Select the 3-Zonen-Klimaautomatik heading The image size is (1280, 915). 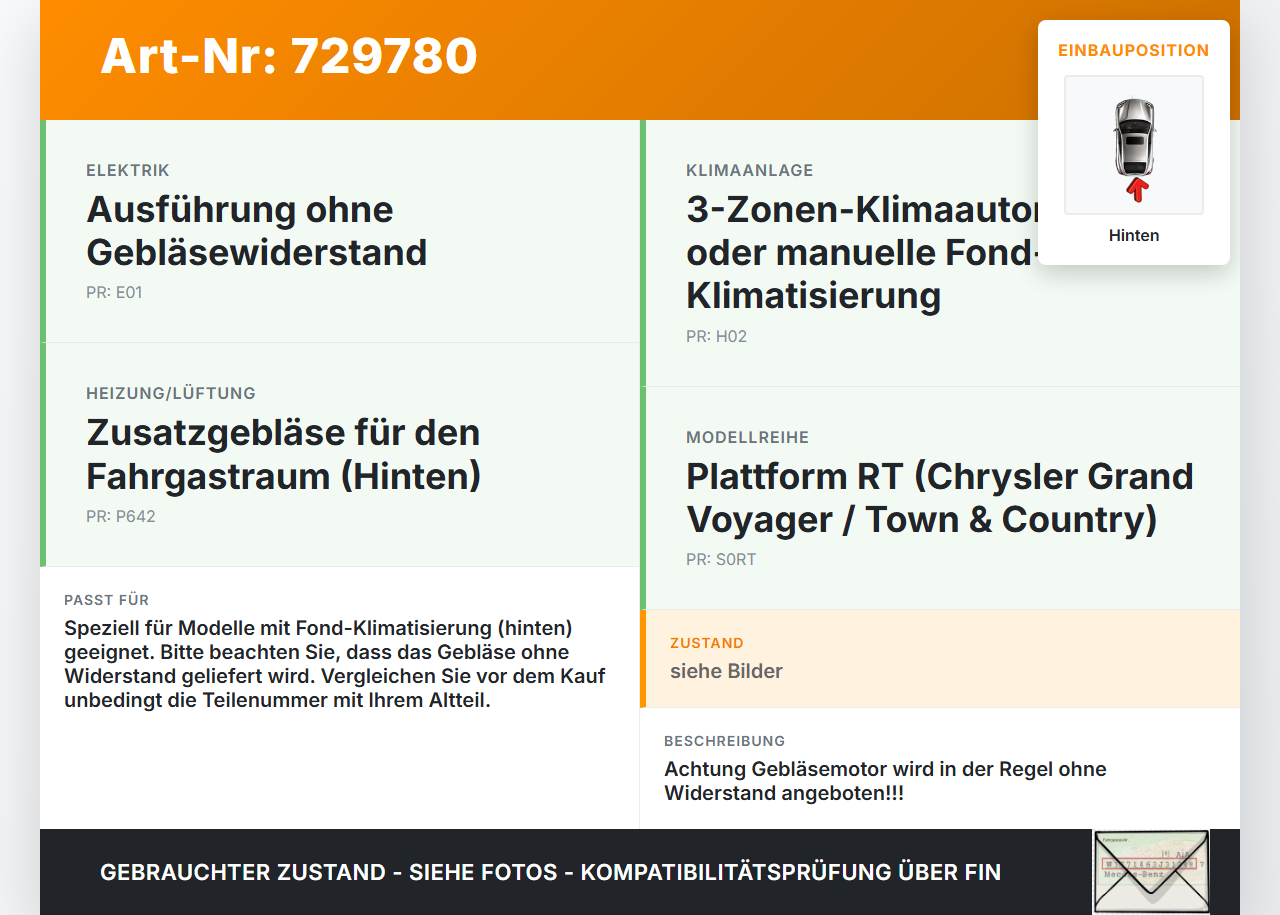point(862,252)
